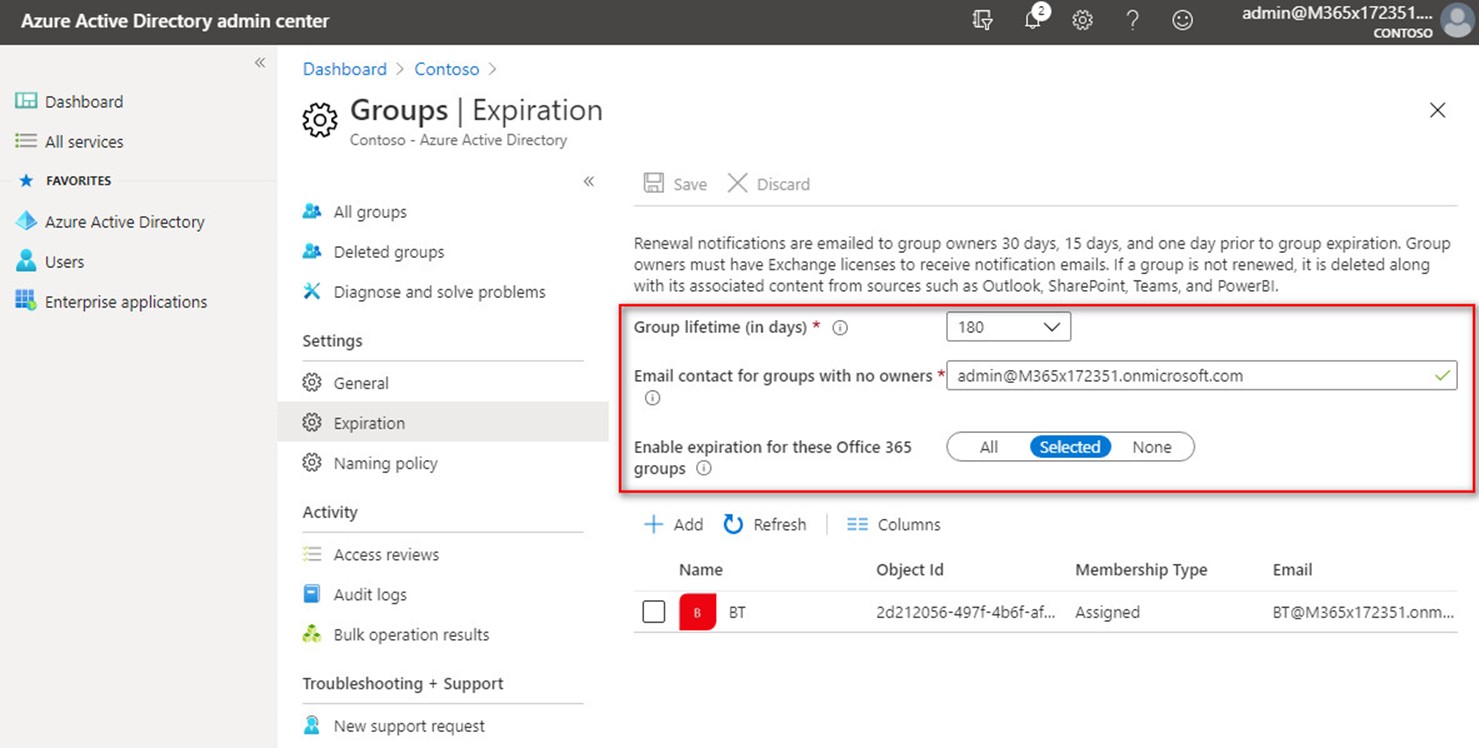
Task: Click the Users person icon
Action: [x=26, y=261]
